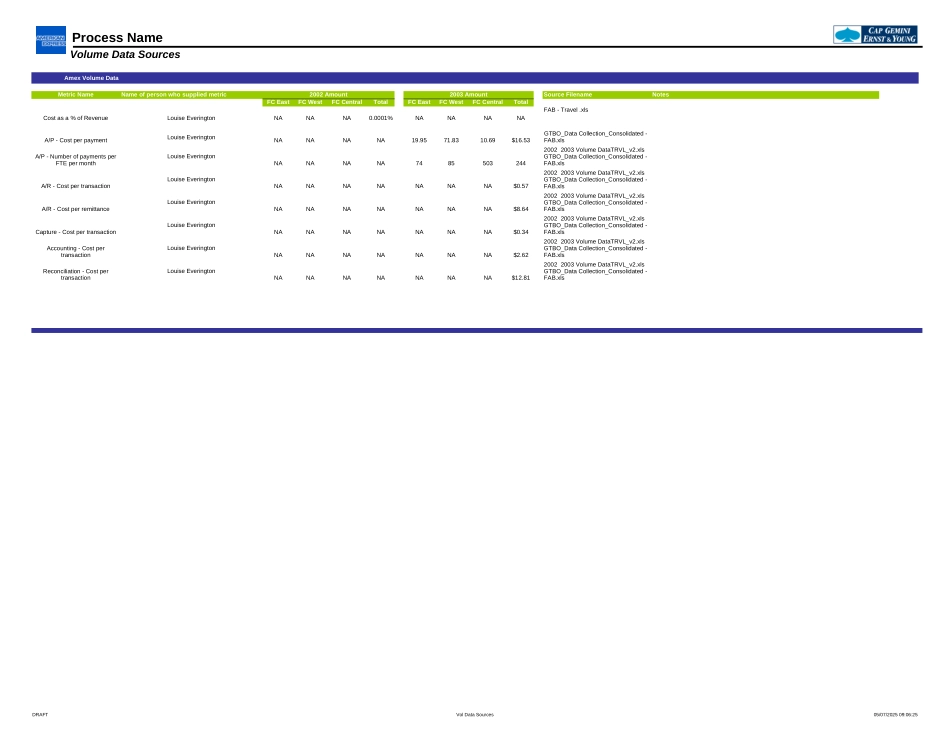Click 'Name of person who supplied metric' header
The image size is (950, 735).
click(173, 95)
